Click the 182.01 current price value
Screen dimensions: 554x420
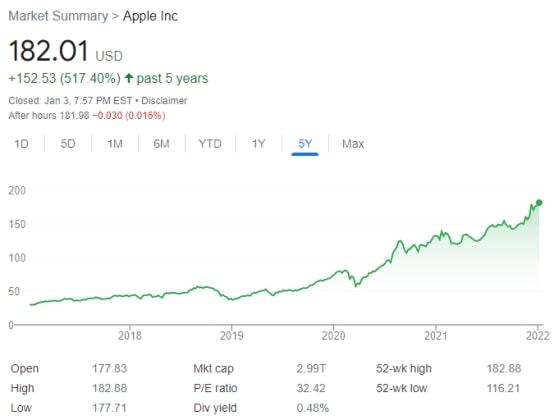coord(49,51)
